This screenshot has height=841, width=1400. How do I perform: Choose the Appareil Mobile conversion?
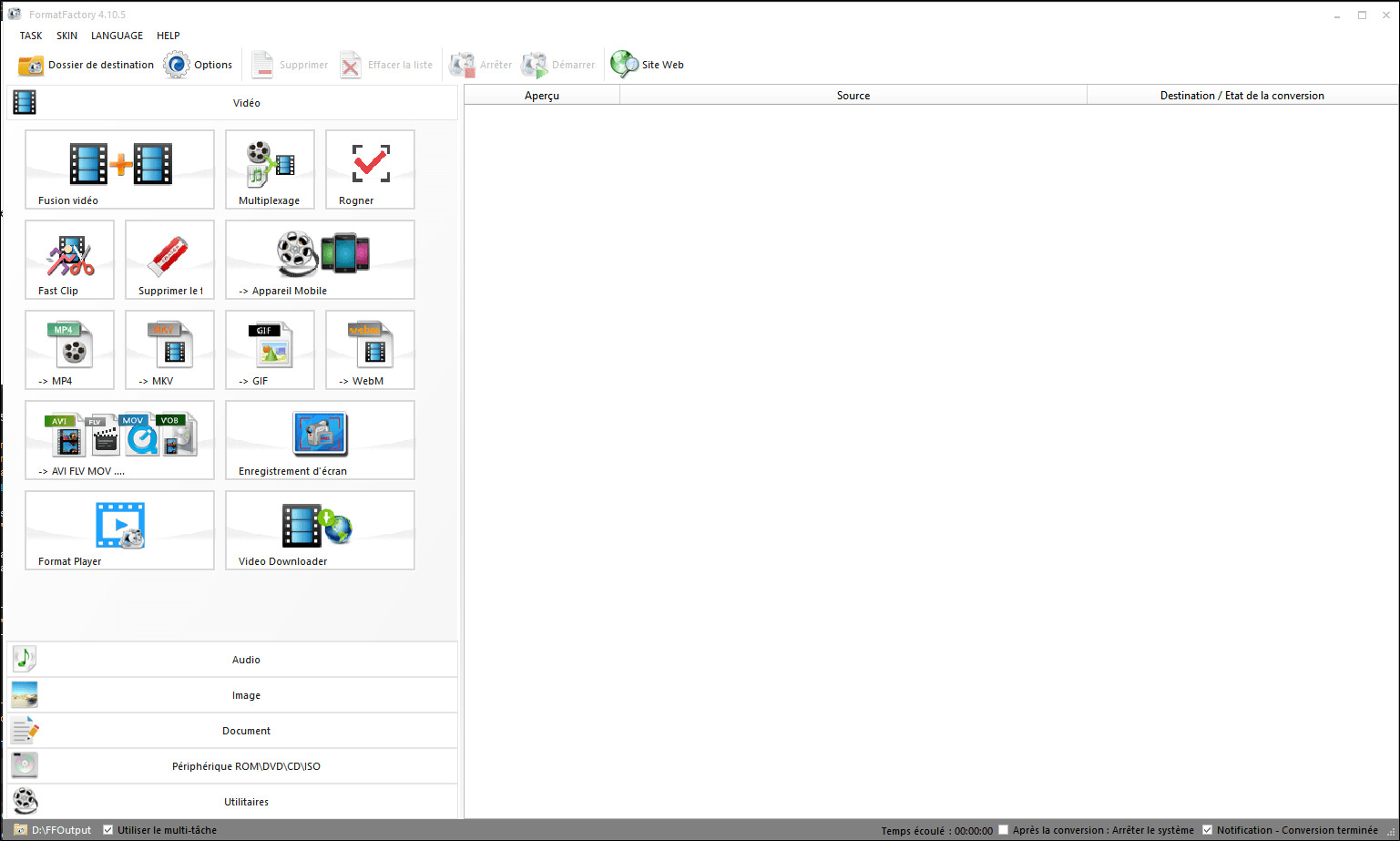coord(320,260)
